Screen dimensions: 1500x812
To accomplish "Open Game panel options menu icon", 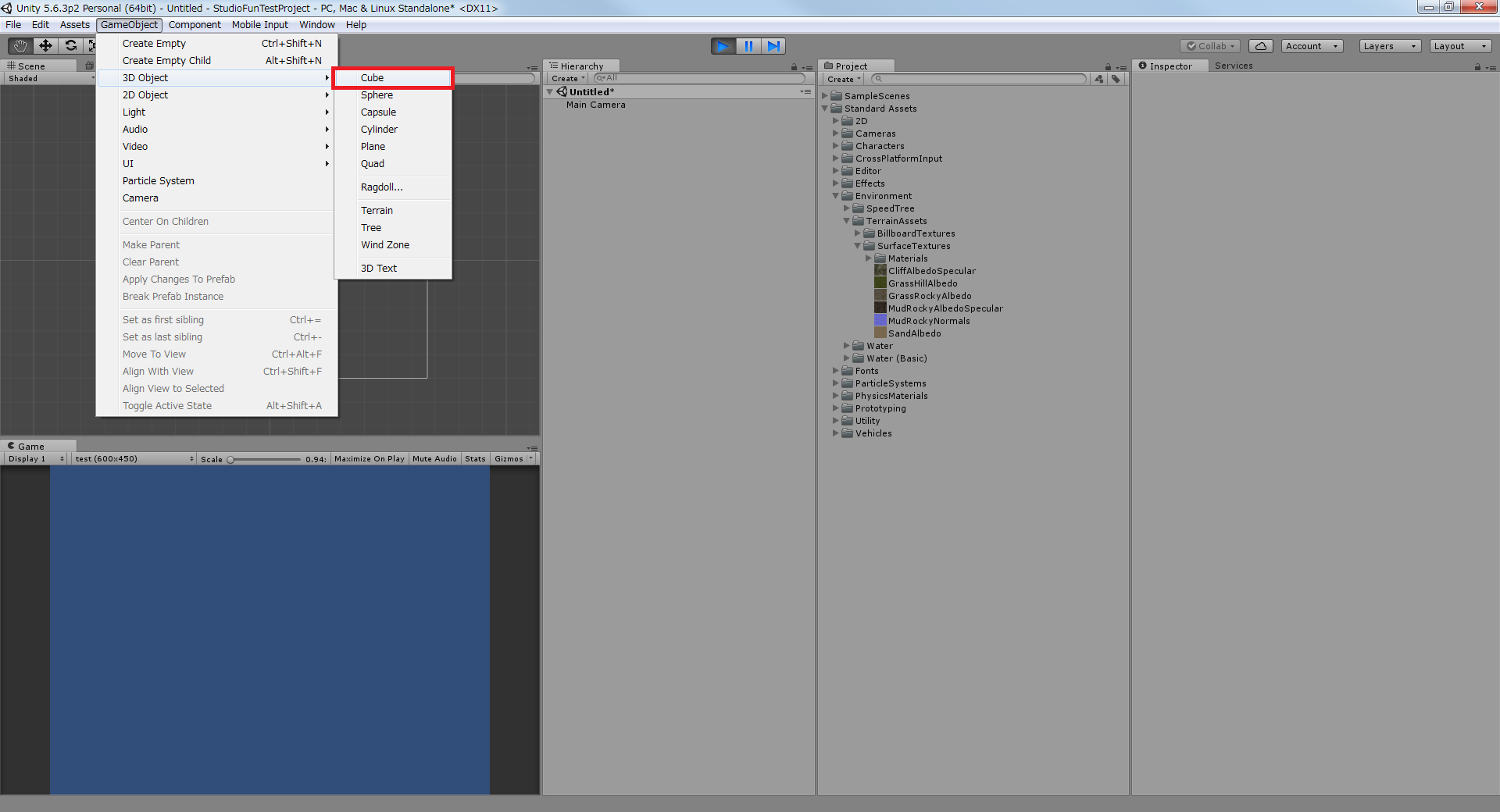I will (x=532, y=447).
